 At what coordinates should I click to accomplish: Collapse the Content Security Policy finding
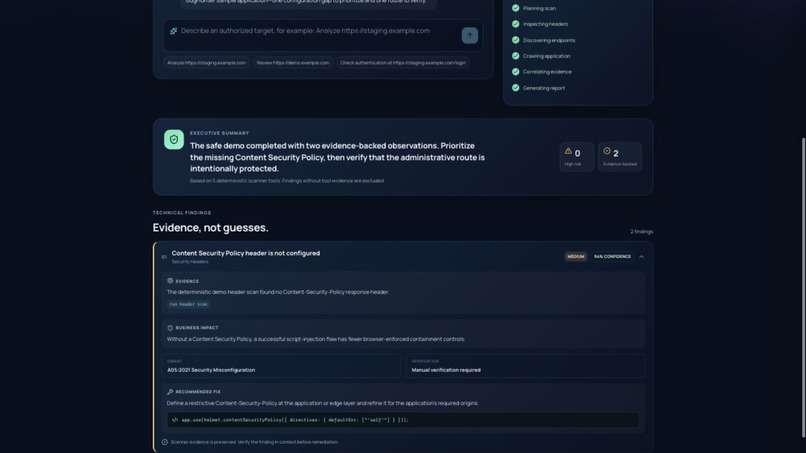[x=642, y=257]
